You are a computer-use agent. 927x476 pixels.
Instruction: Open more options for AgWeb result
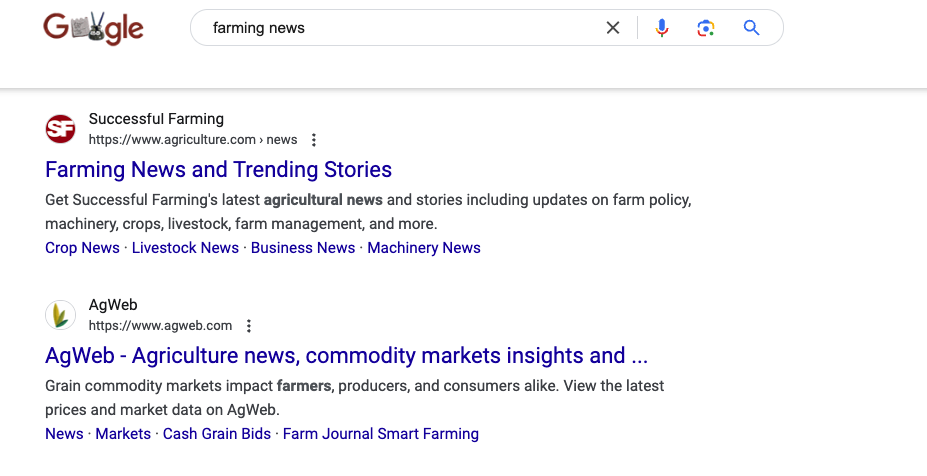pos(249,326)
